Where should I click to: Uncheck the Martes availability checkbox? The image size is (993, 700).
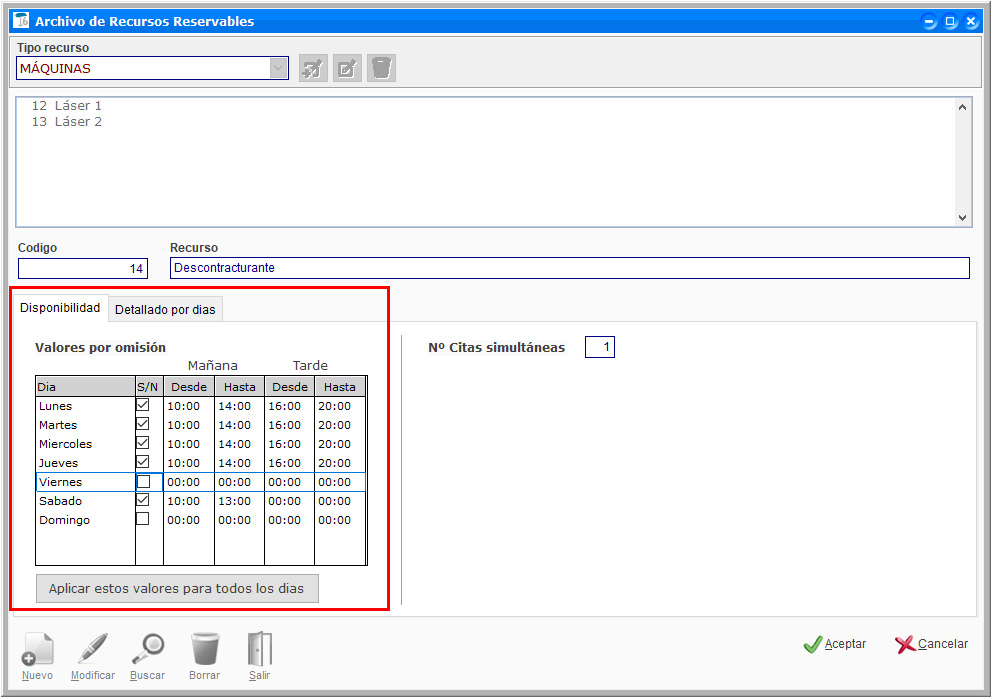(x=143, y=424)
